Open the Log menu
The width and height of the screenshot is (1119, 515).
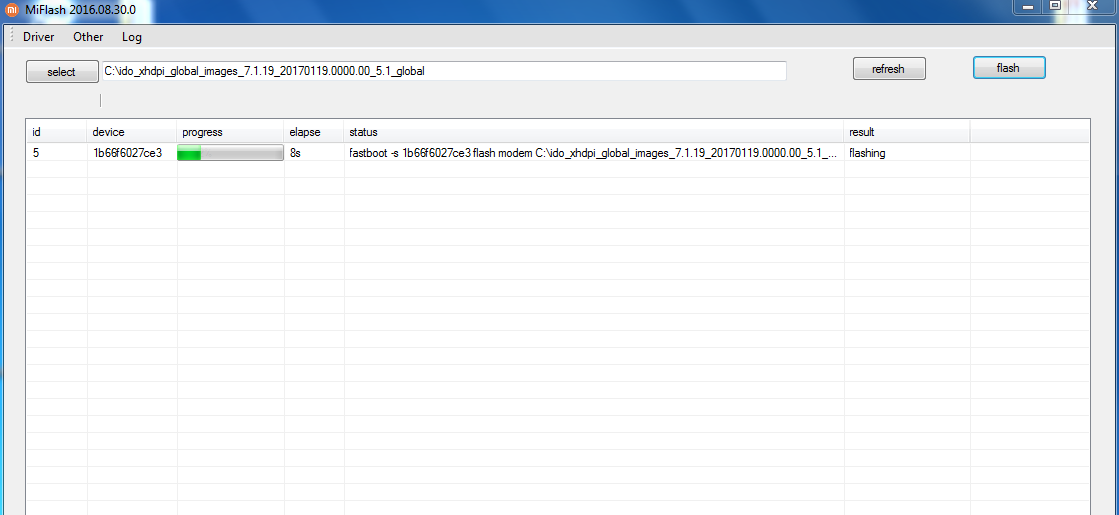tap(132, 37)
